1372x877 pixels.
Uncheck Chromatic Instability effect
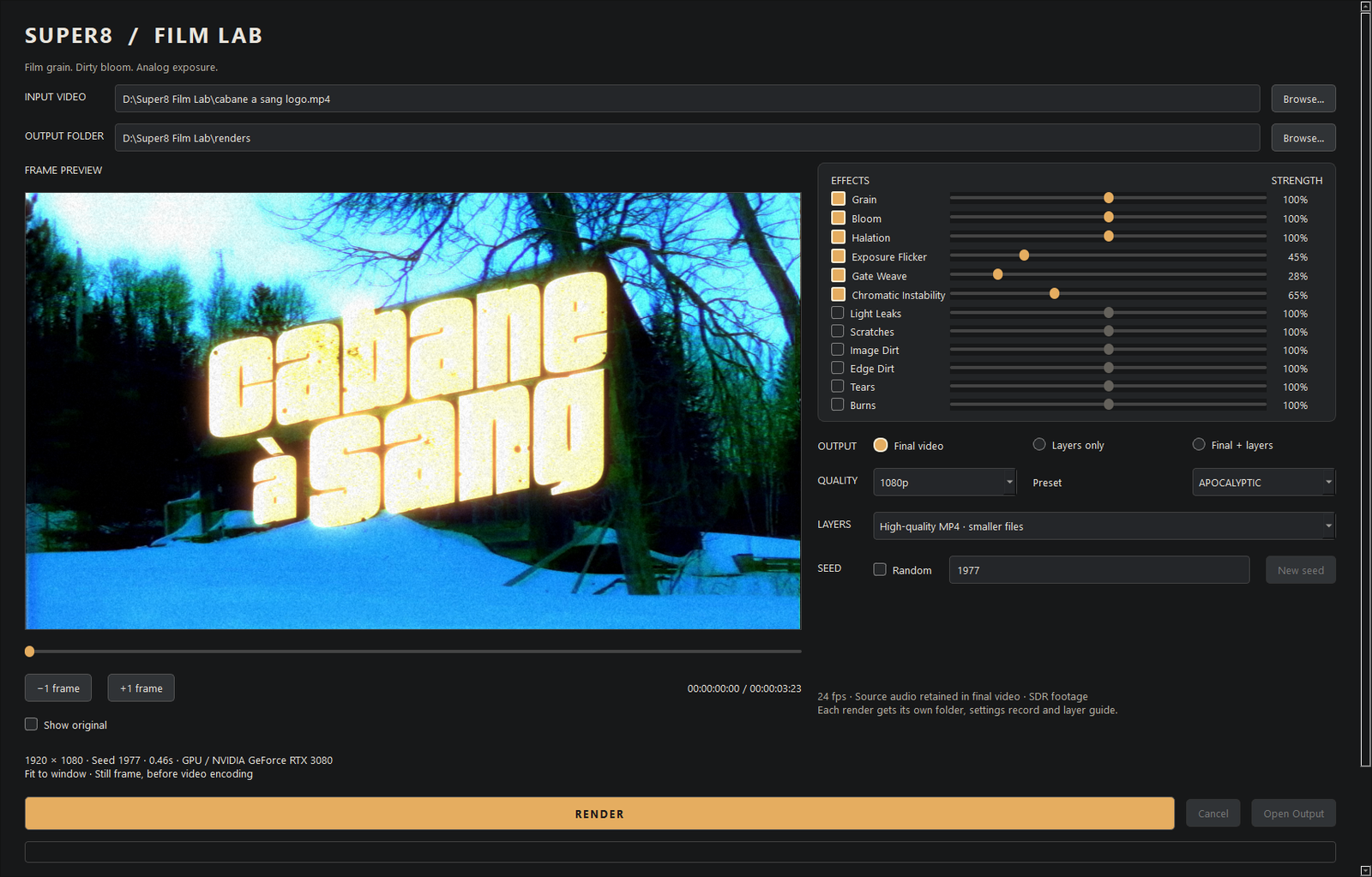coord(839,294)
